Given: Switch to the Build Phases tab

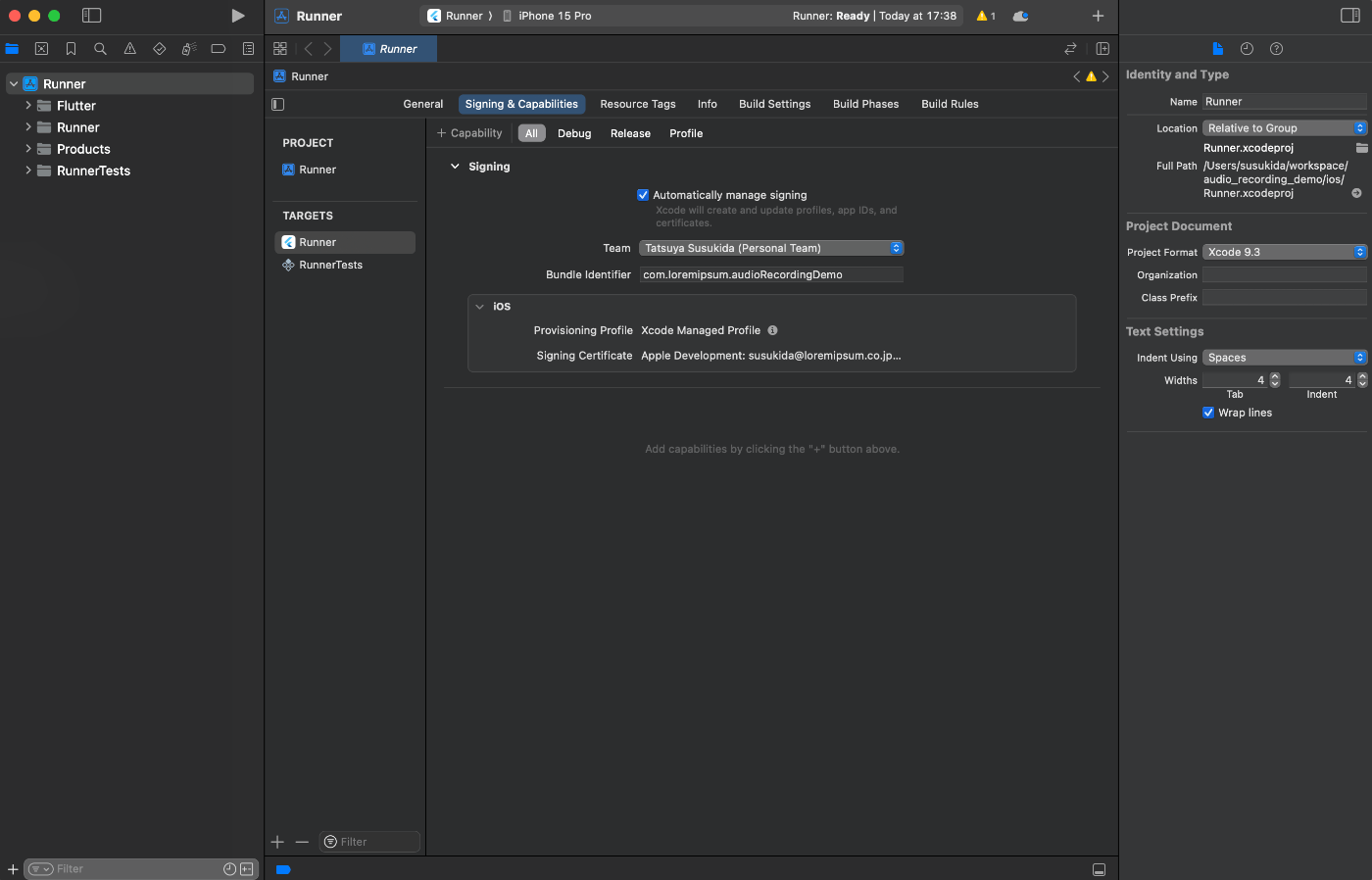Looking at the screenshot, I should (866, 104).
